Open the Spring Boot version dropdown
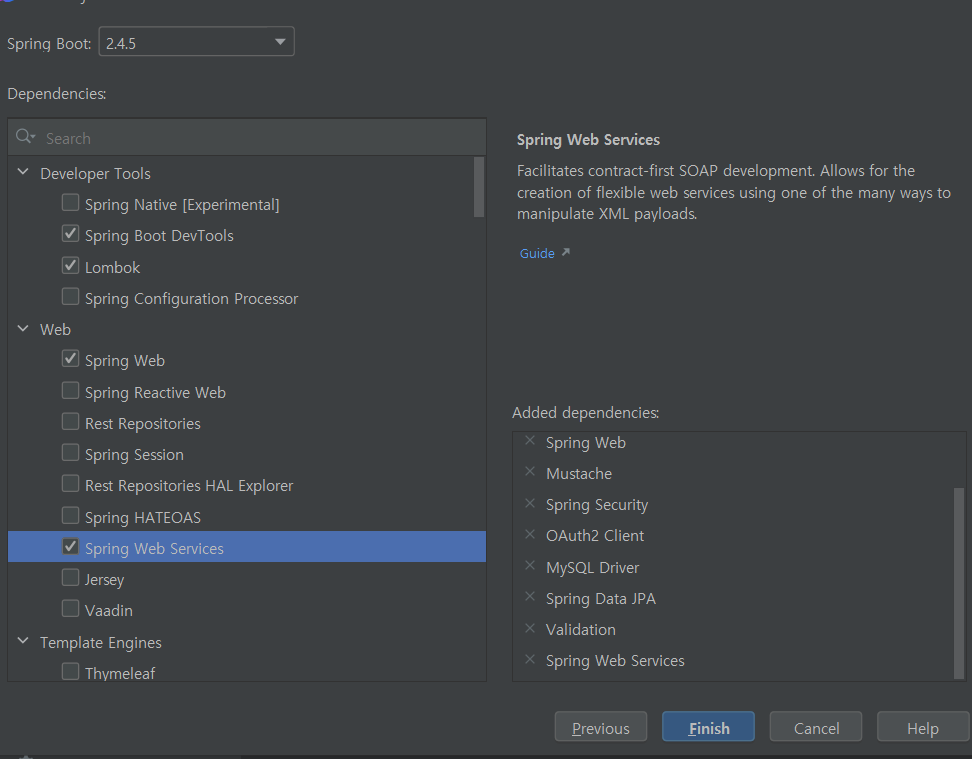 197,42
